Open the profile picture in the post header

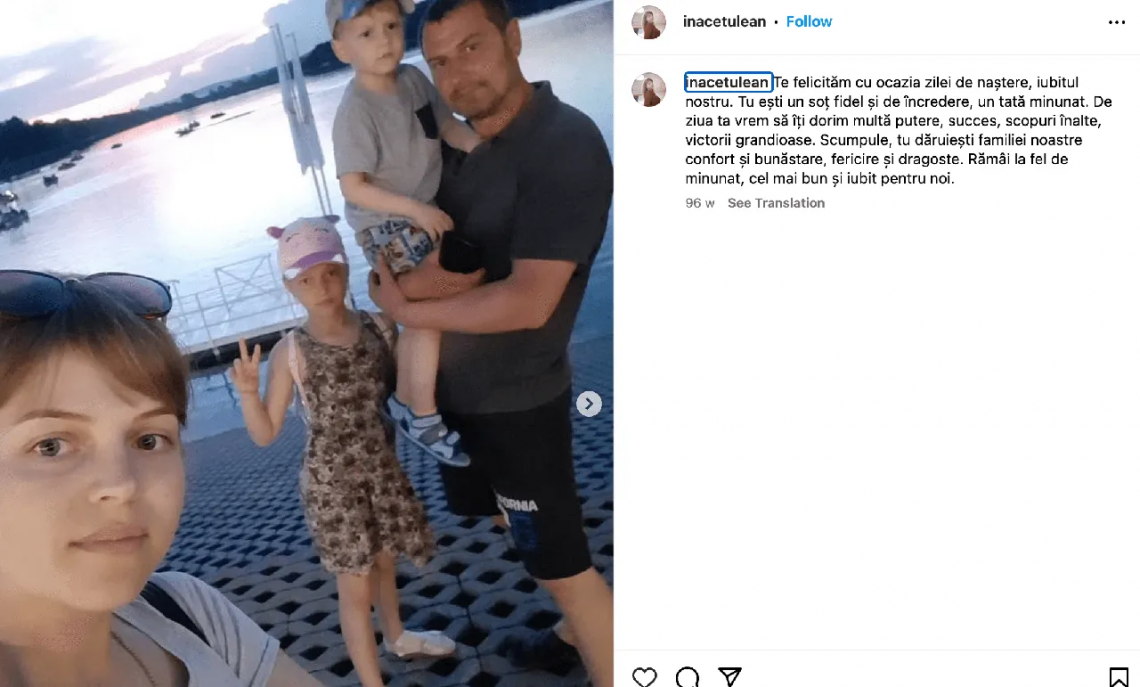(649, 22)
